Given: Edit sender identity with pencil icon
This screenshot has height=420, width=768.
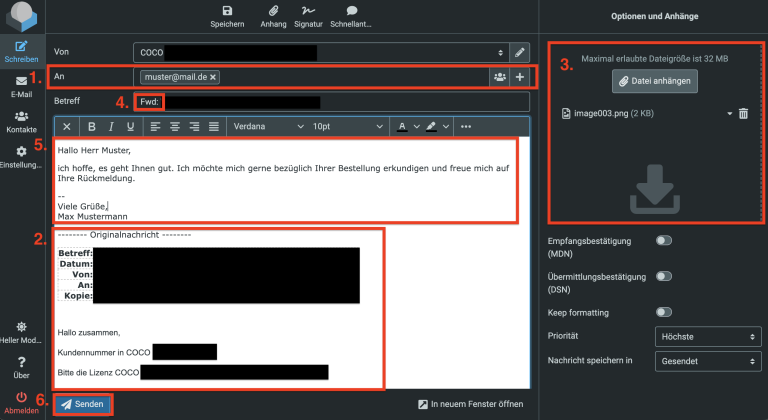Looking at the screenshot, I should pyautogui.click(x=518, y=51).
